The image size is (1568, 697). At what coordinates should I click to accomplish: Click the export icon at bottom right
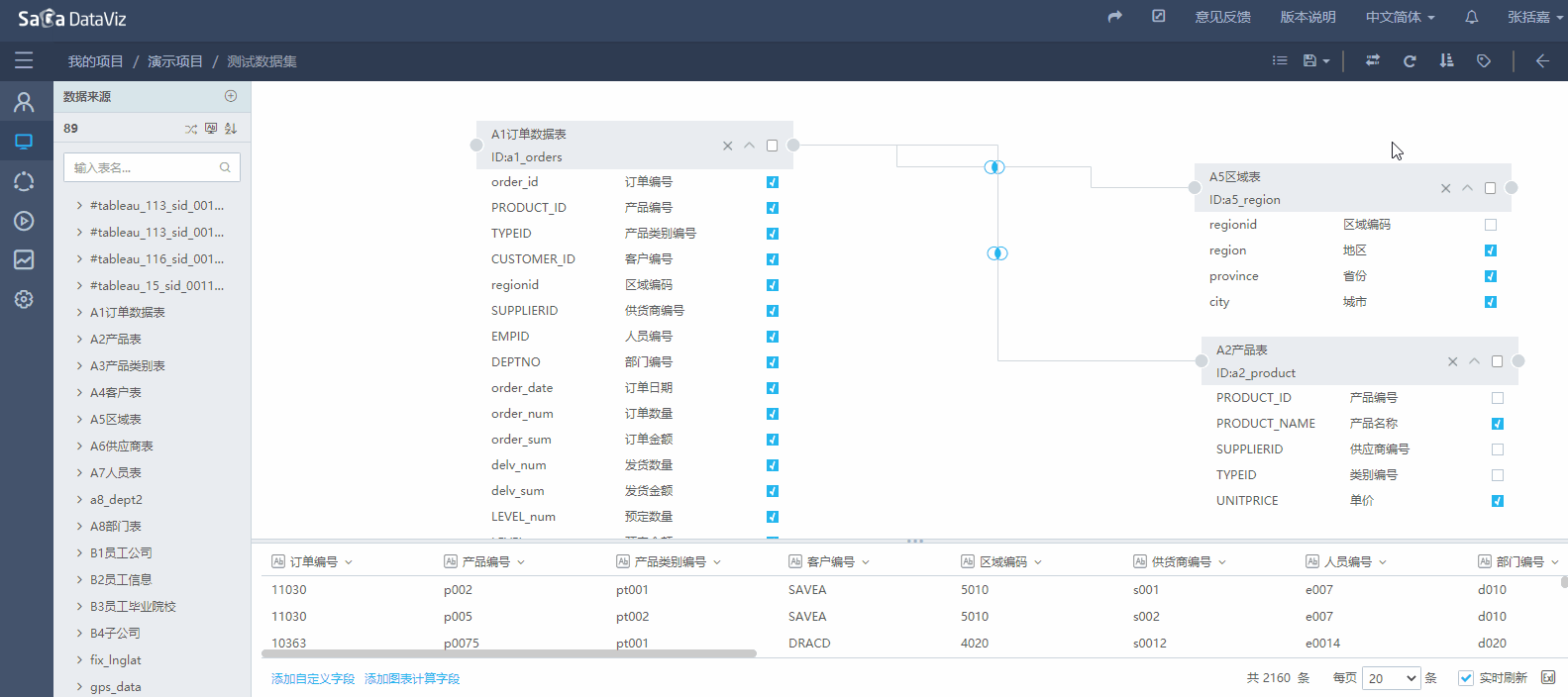[x=1548, y=678]
